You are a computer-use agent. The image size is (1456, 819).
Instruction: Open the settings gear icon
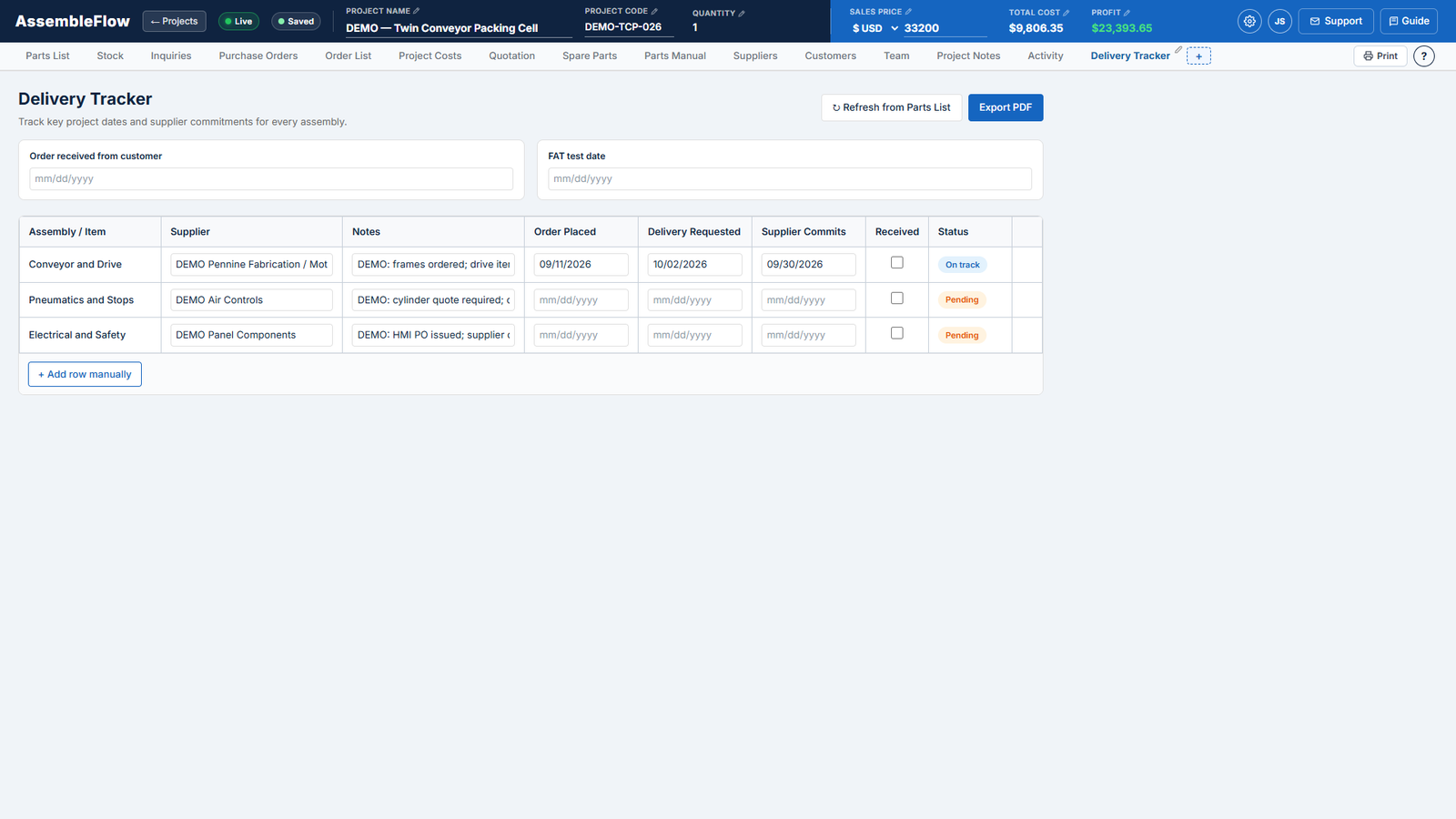pos(1249,21)
